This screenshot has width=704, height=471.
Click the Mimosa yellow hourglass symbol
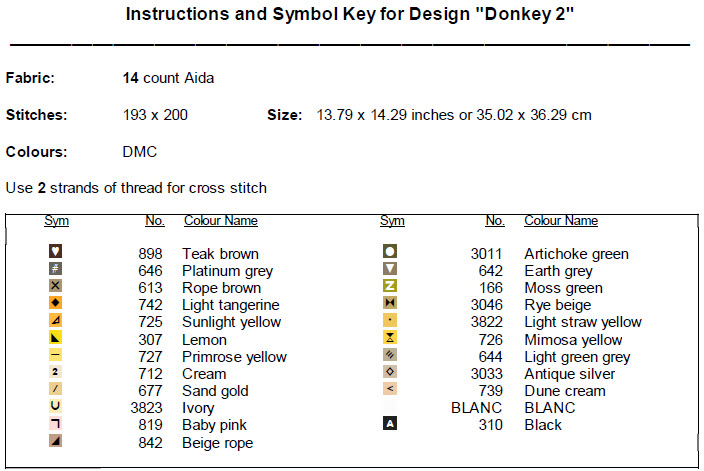pos(391,338)
